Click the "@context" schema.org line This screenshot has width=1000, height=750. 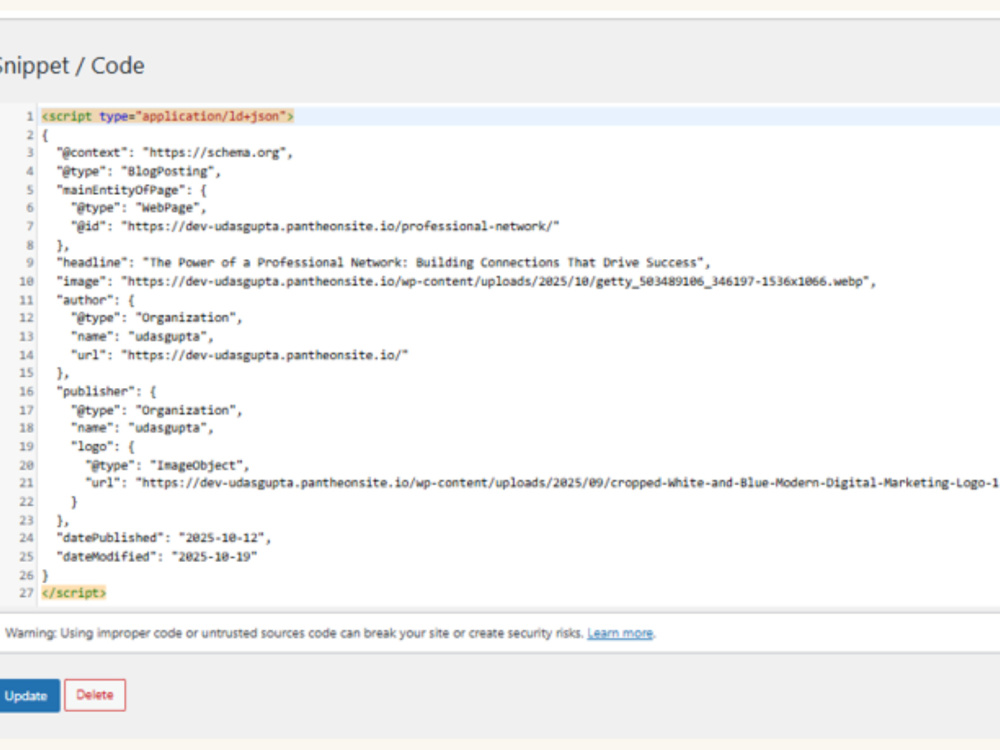click(x=175, y=153)
